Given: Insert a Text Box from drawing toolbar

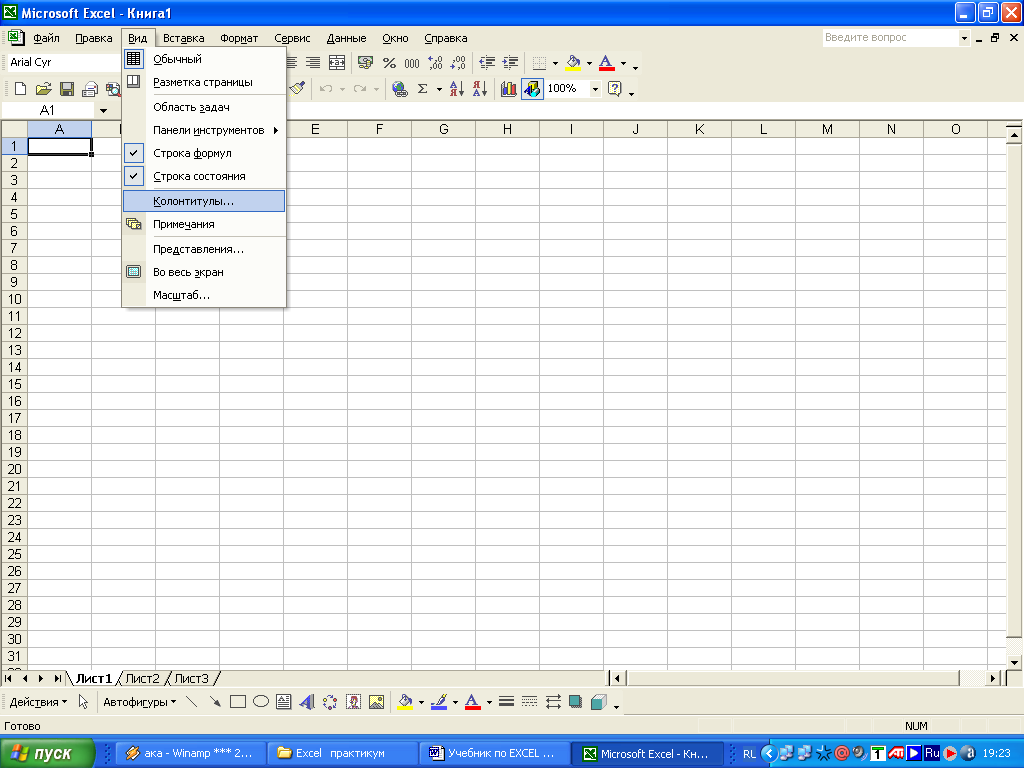Looking at the screenshot, I should click(x=283, y=702).
